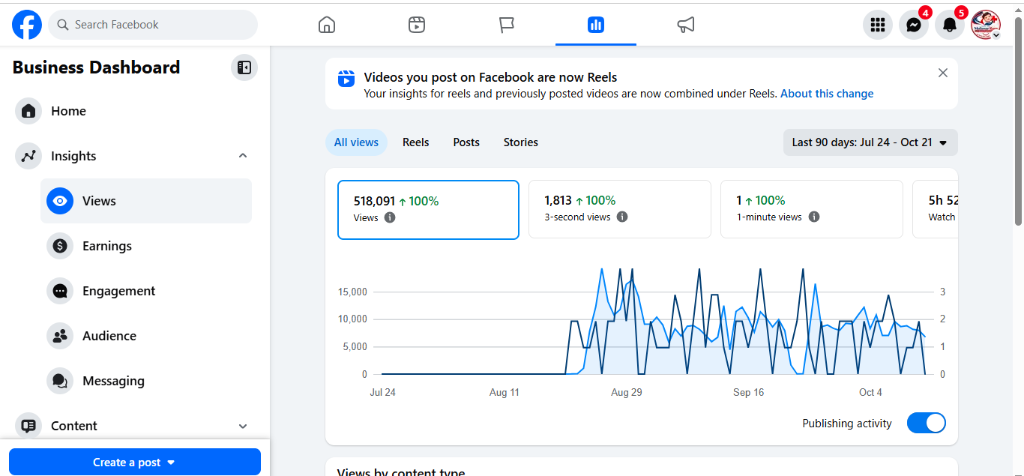
Task: Select the 1-minute views metric card
Action: click(x=811, y=210)
